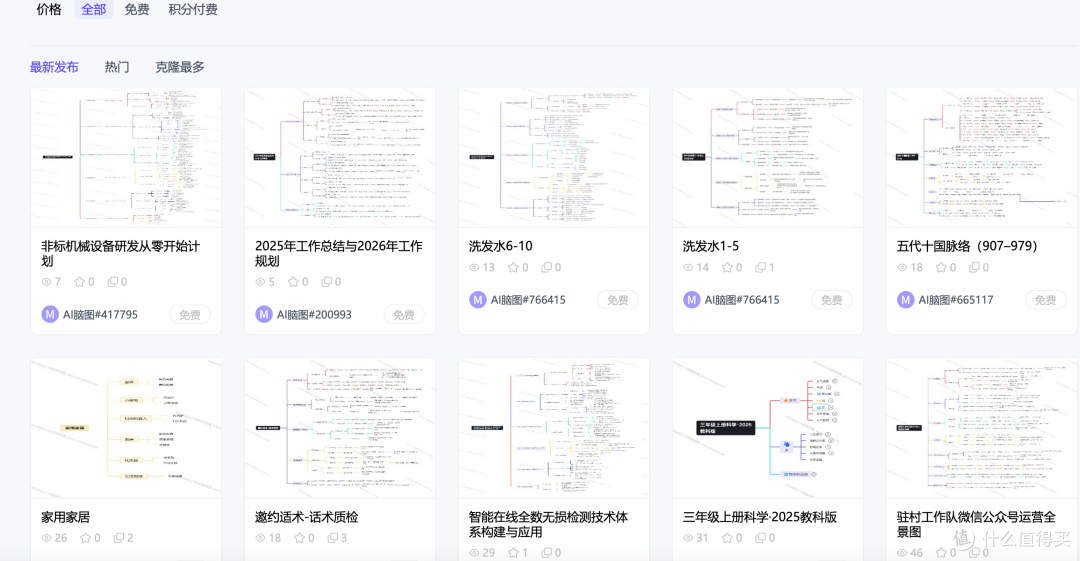Click star icon on 洗发水6-10 card

click(x=513, y=267)
